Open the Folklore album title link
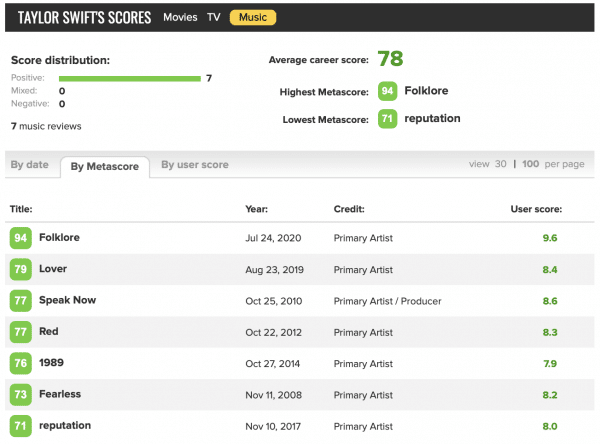 click(59, 238)
